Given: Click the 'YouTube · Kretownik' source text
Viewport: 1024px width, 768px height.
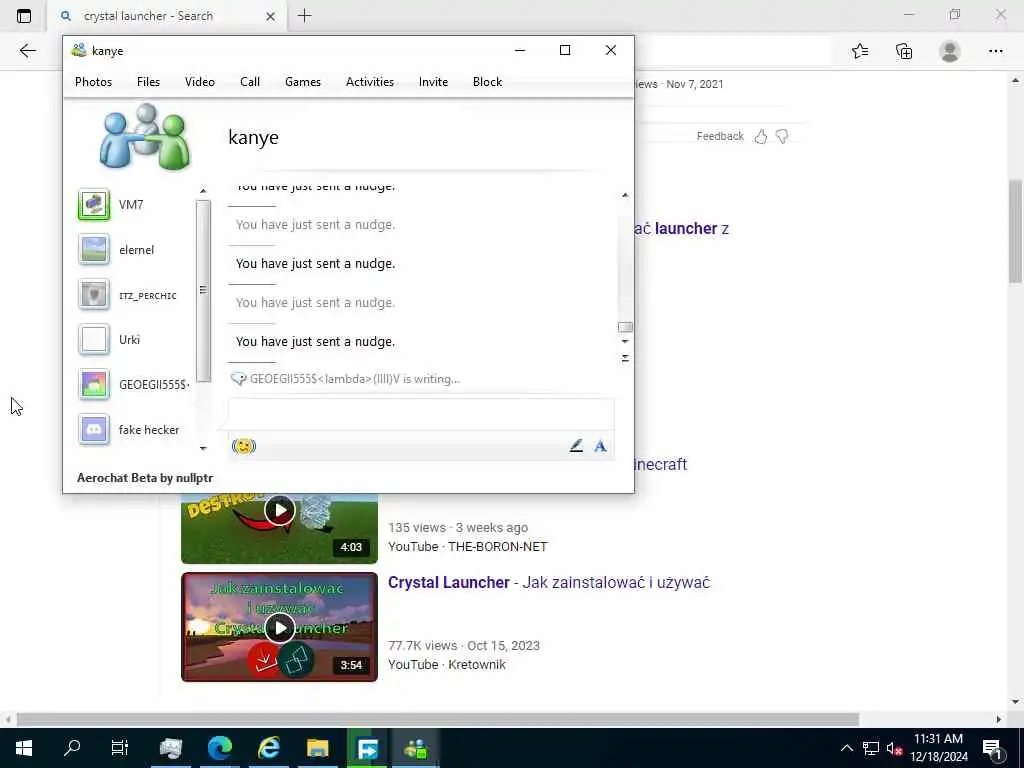Looking at the screenshot, I should (x=447, y=664).
